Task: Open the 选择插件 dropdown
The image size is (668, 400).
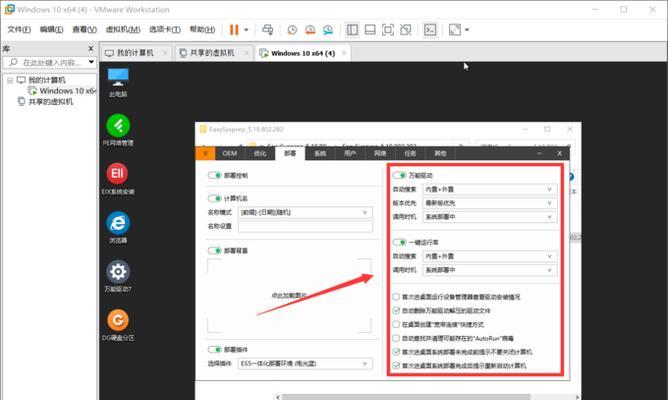Action: [x=305, y=363]
